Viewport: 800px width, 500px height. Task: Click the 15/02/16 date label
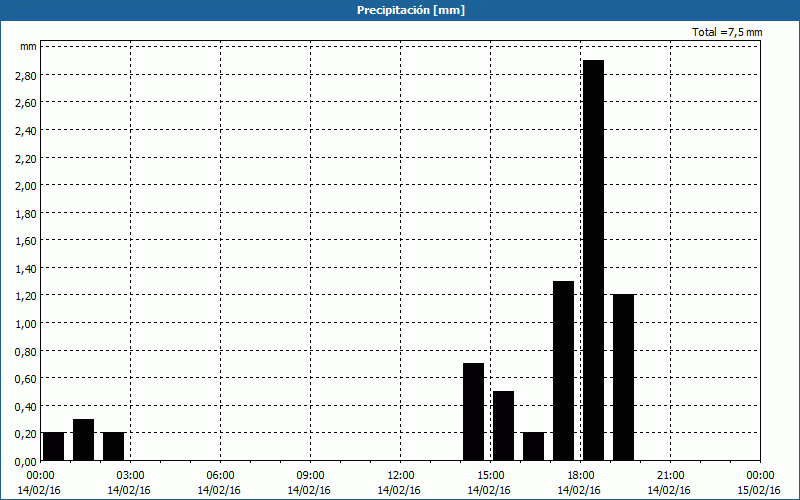click(759, 490)
